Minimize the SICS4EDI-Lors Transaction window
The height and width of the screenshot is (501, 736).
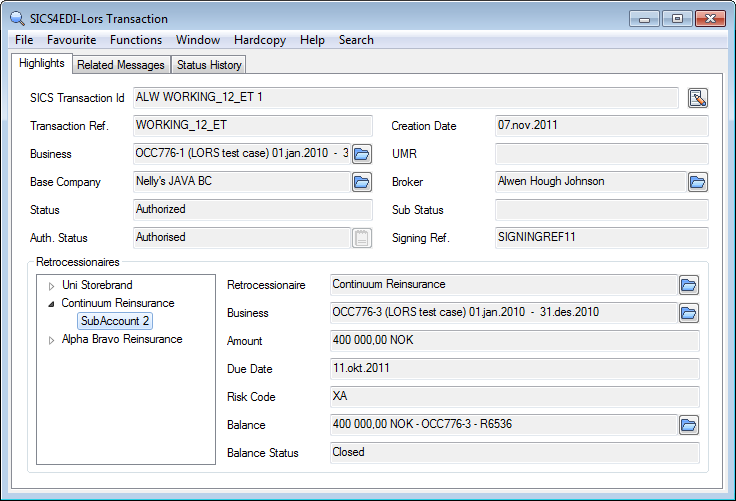coord(644,19)
